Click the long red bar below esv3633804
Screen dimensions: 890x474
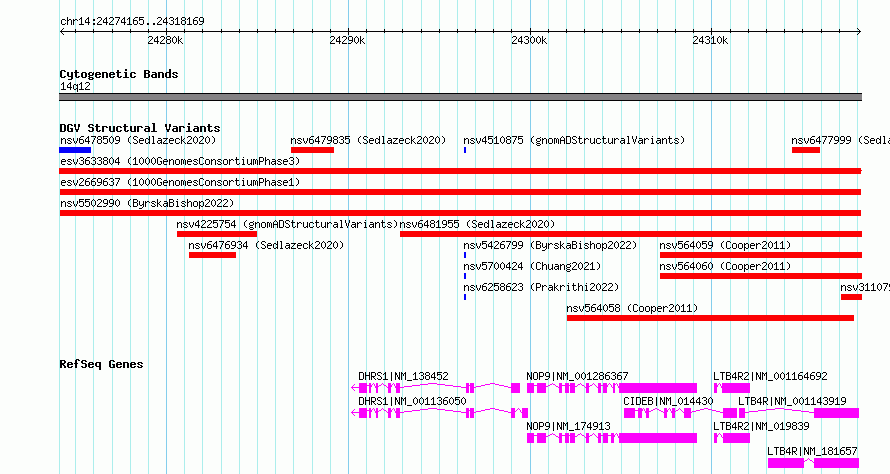[460, 171]
